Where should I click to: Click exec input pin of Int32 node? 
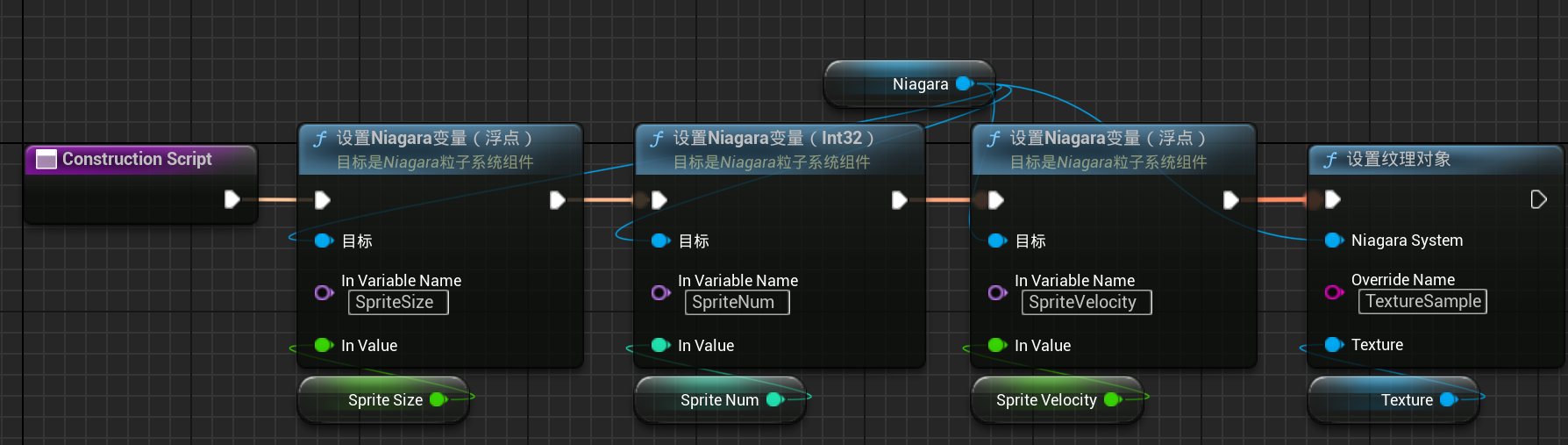pos(659,200)
